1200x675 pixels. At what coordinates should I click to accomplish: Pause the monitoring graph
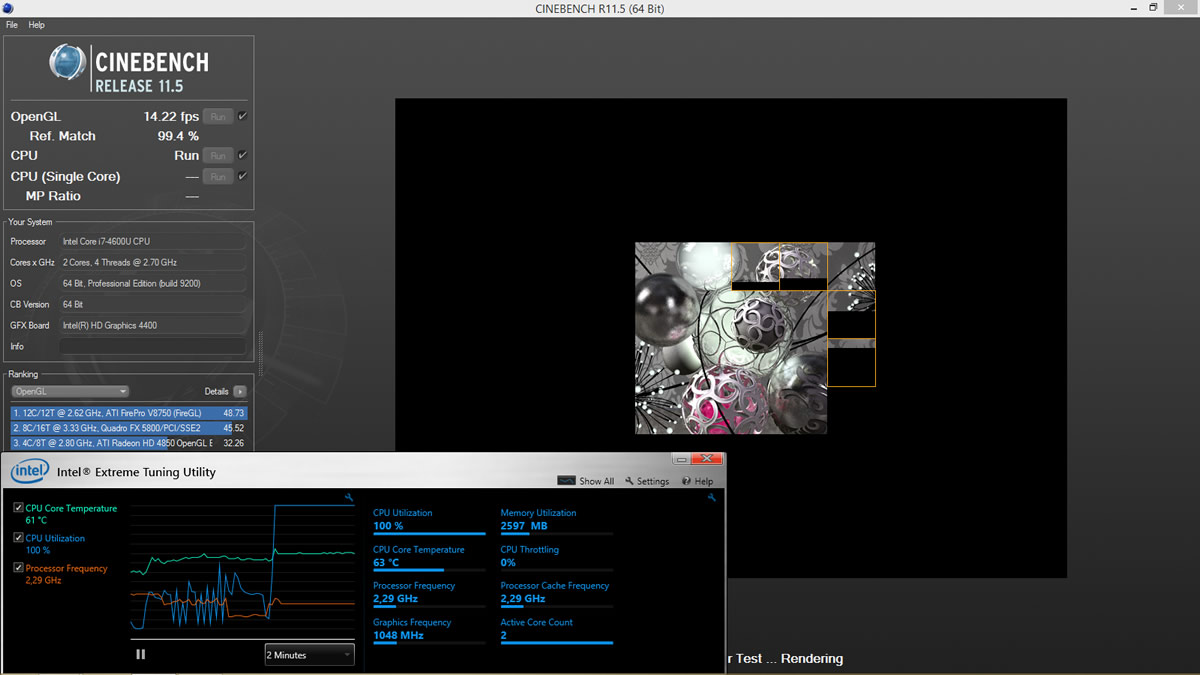(140, 654)
